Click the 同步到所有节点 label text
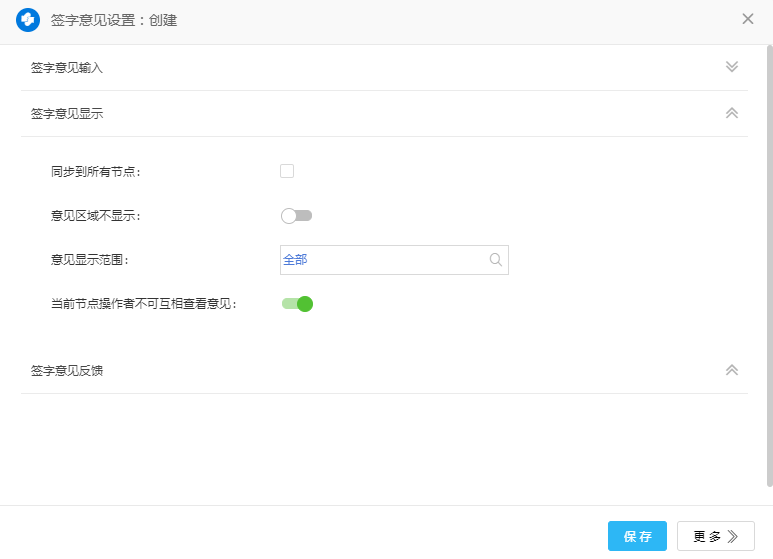Viewport: 773px width, 559px height. click(96, 172)
